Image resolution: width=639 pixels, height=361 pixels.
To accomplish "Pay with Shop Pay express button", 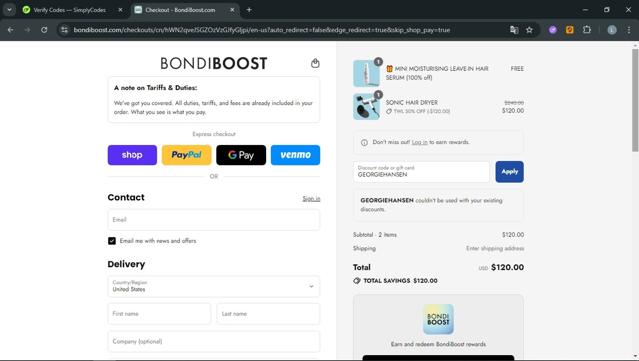I will click(x=132, y=155).
